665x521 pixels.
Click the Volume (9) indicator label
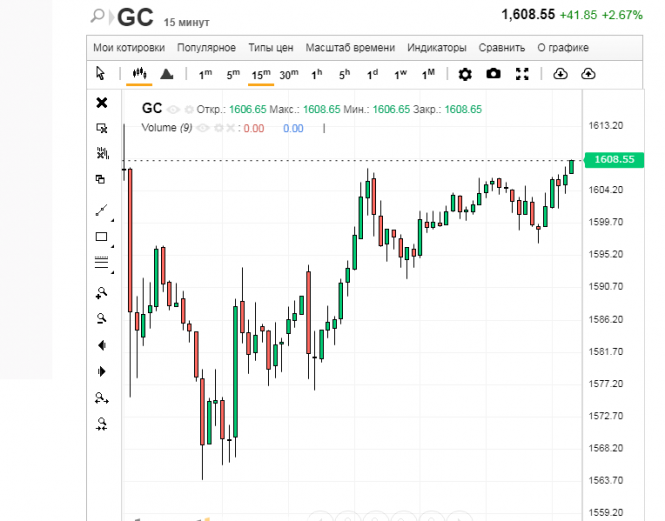[x=167, y=128]
